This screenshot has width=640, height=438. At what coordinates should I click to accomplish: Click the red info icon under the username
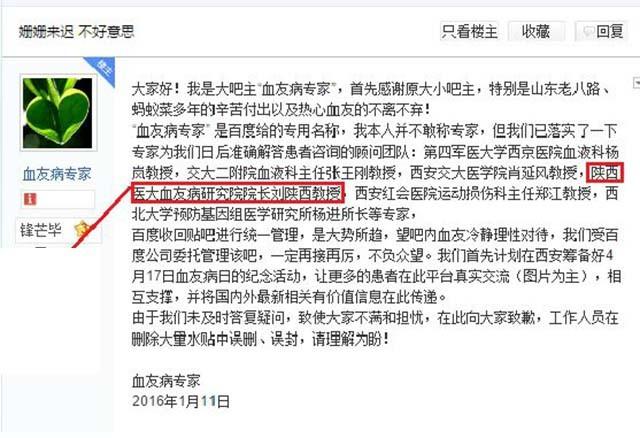[x=30, y=199]
